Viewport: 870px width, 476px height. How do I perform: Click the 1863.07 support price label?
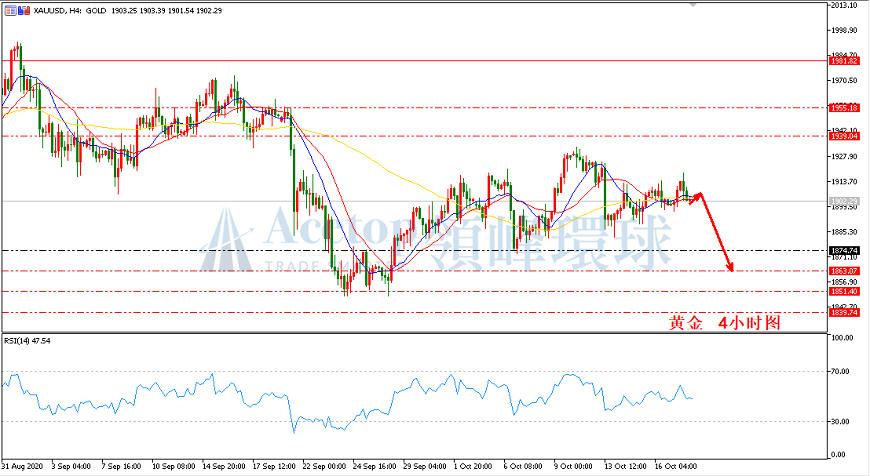click(844, 271)
